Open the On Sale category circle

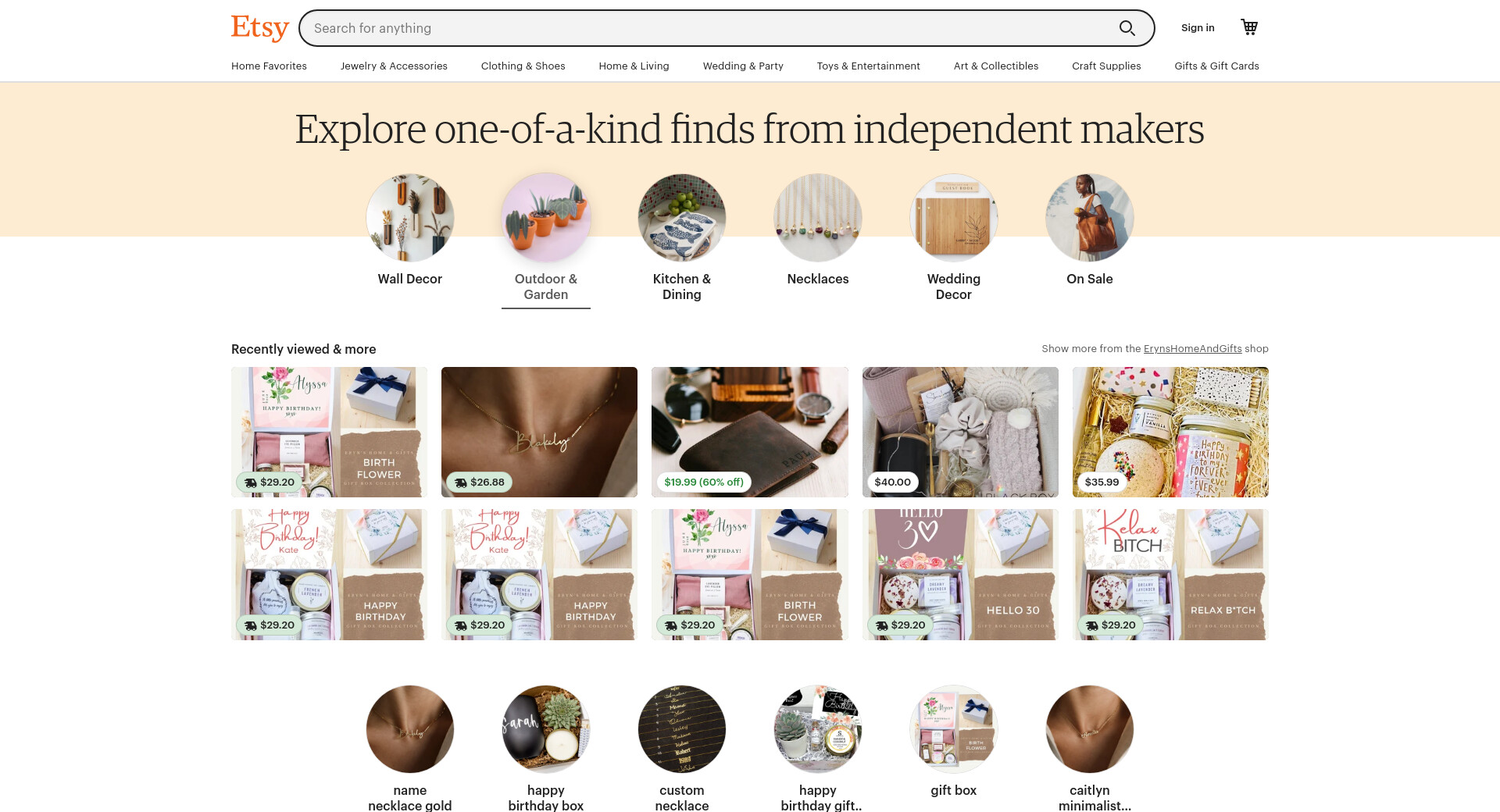(1090, 218)
